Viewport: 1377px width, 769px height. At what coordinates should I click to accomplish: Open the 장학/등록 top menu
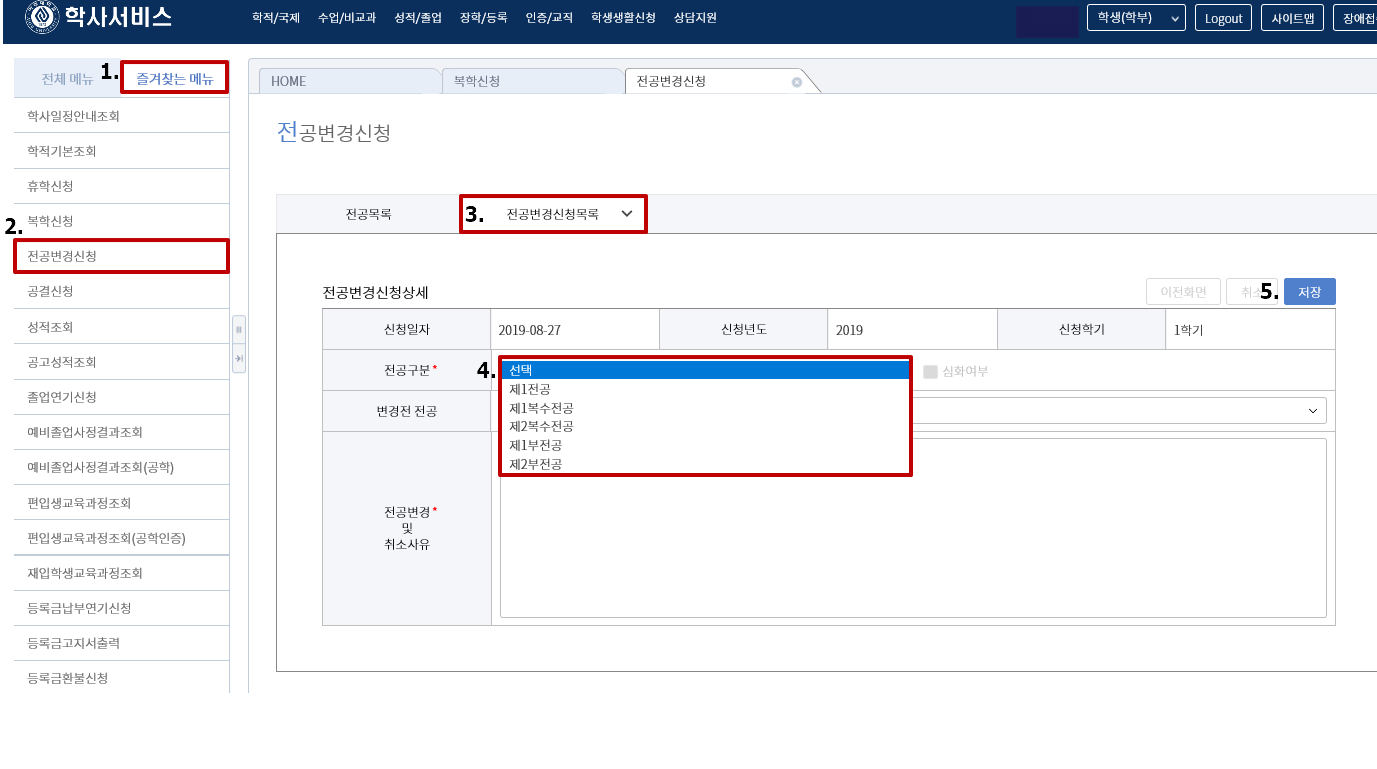click(484, 18)
